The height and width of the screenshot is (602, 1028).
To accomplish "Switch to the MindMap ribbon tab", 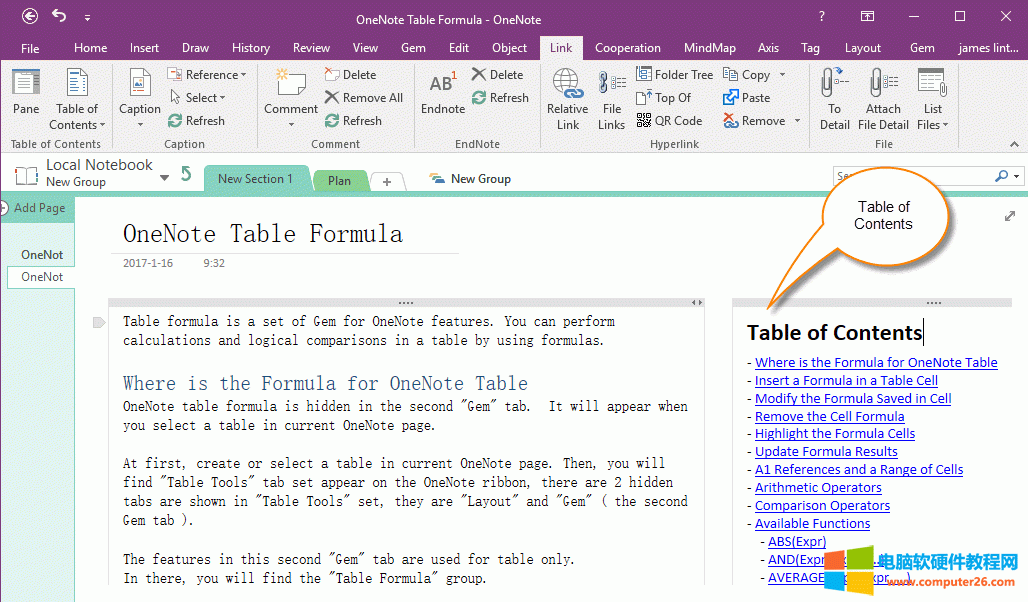I will [709, 48].
